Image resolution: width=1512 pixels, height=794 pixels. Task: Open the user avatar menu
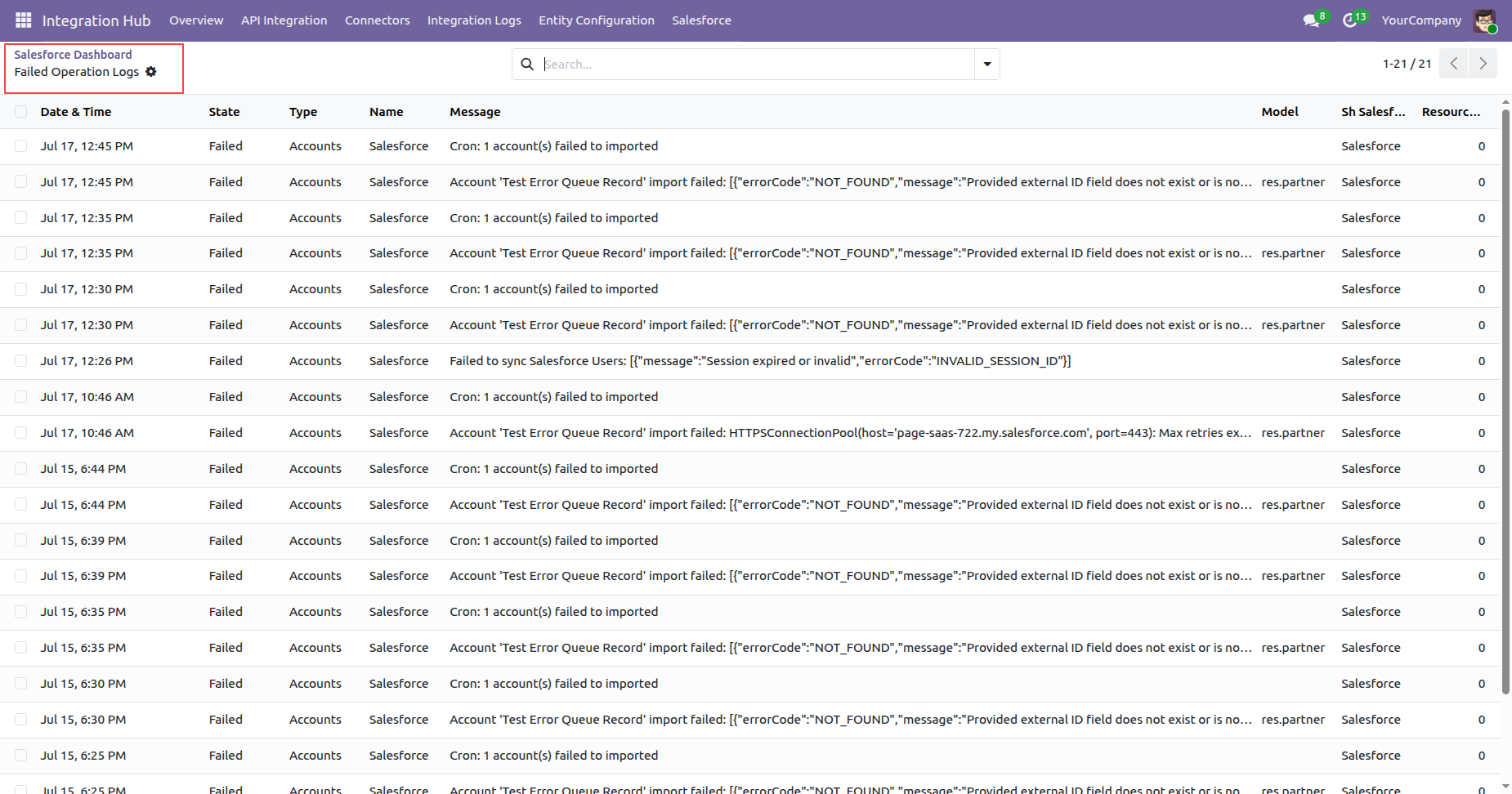pos(1484,20)
